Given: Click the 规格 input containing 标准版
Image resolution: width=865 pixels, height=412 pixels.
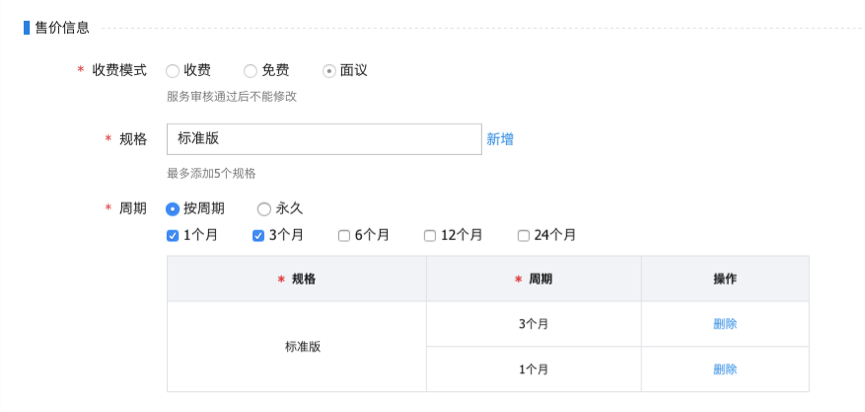Looking at the screenshot, I should 324,139.
